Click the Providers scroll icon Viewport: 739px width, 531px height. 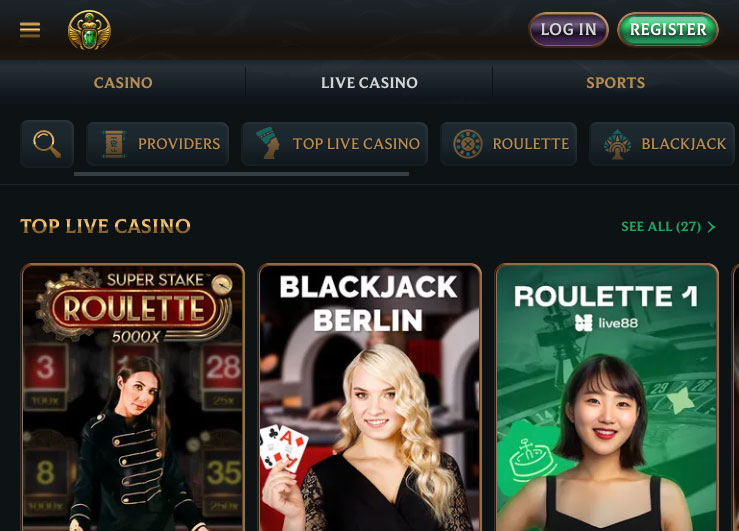point(114,144)
